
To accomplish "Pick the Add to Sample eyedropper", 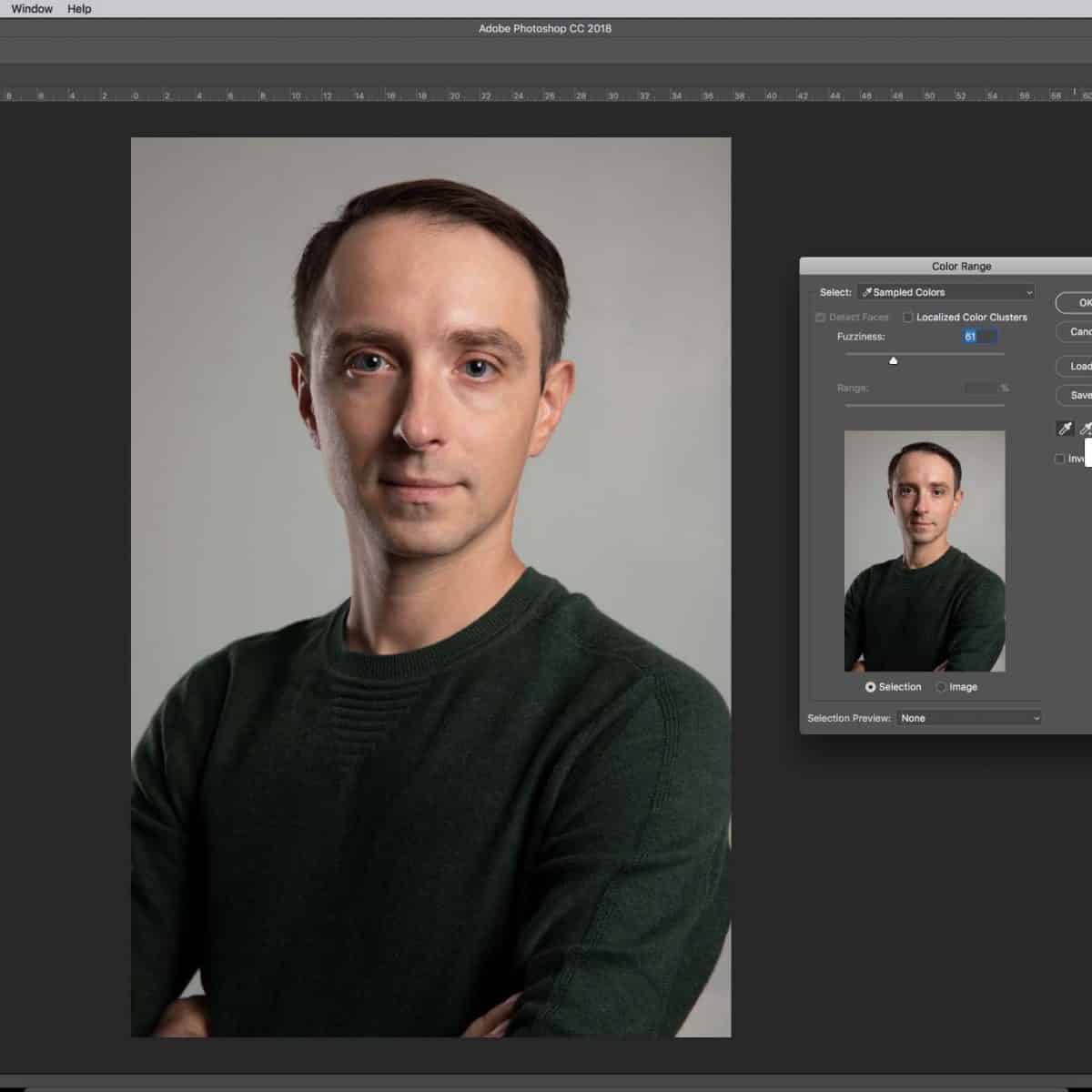I will click(x=1085, y=429).
